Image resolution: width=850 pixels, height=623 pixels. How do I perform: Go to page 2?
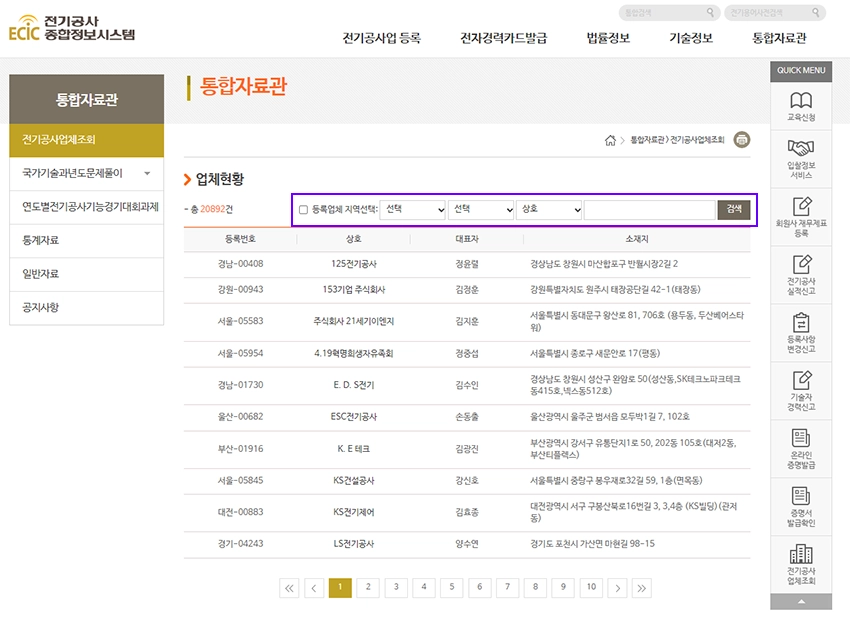368,588
